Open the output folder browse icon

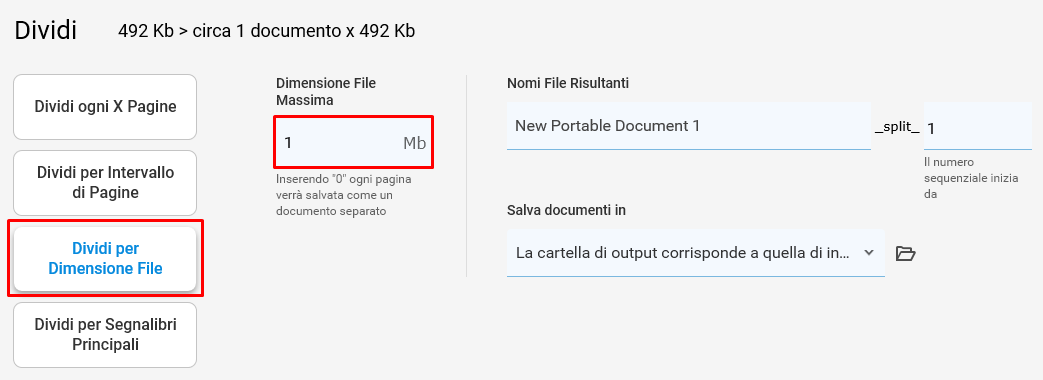point(905,253)
